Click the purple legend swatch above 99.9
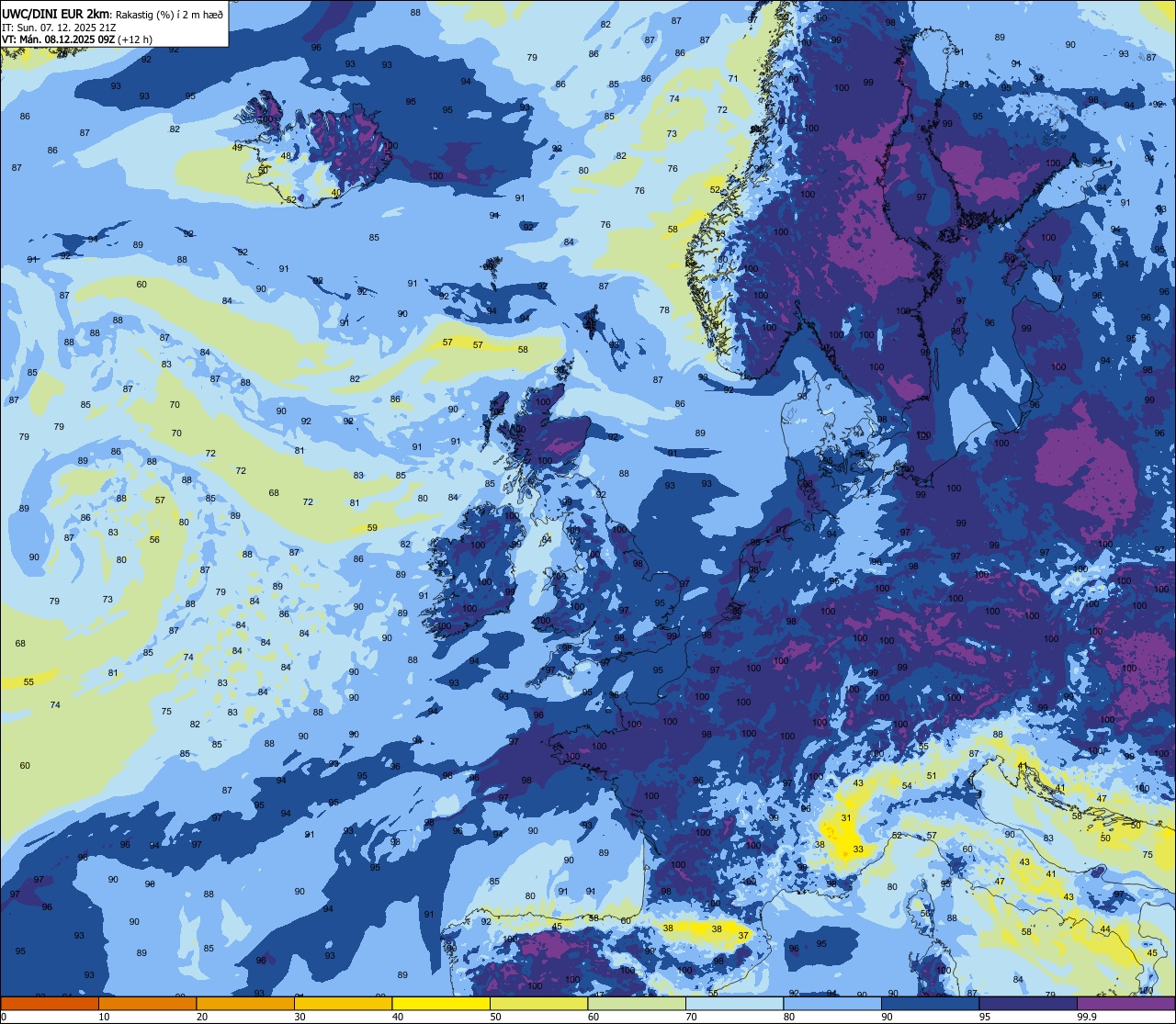The width and height of the screenshot is (1176, 1024). [1125, 1003]
